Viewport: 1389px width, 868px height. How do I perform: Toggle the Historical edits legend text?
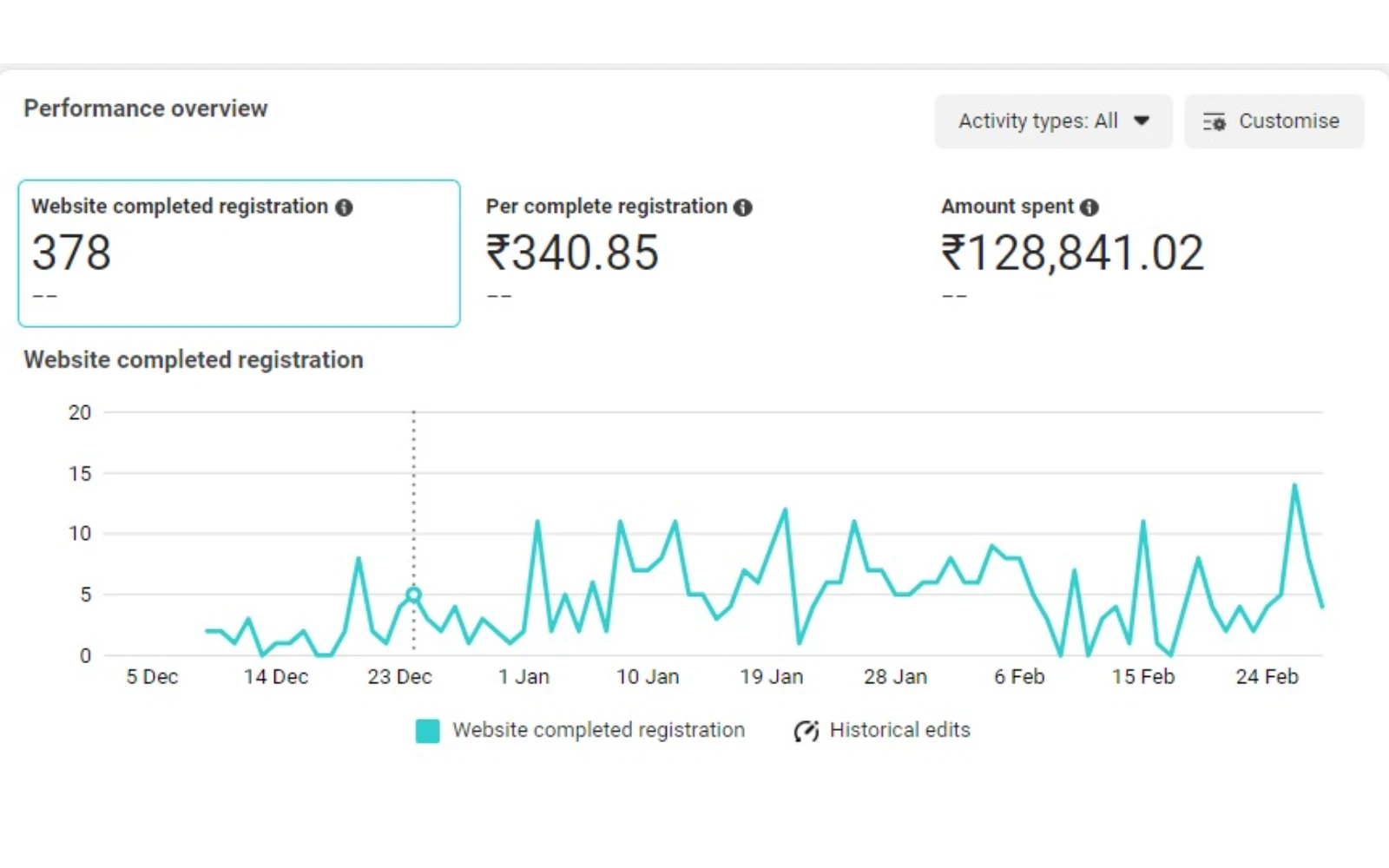click(899, 730)
